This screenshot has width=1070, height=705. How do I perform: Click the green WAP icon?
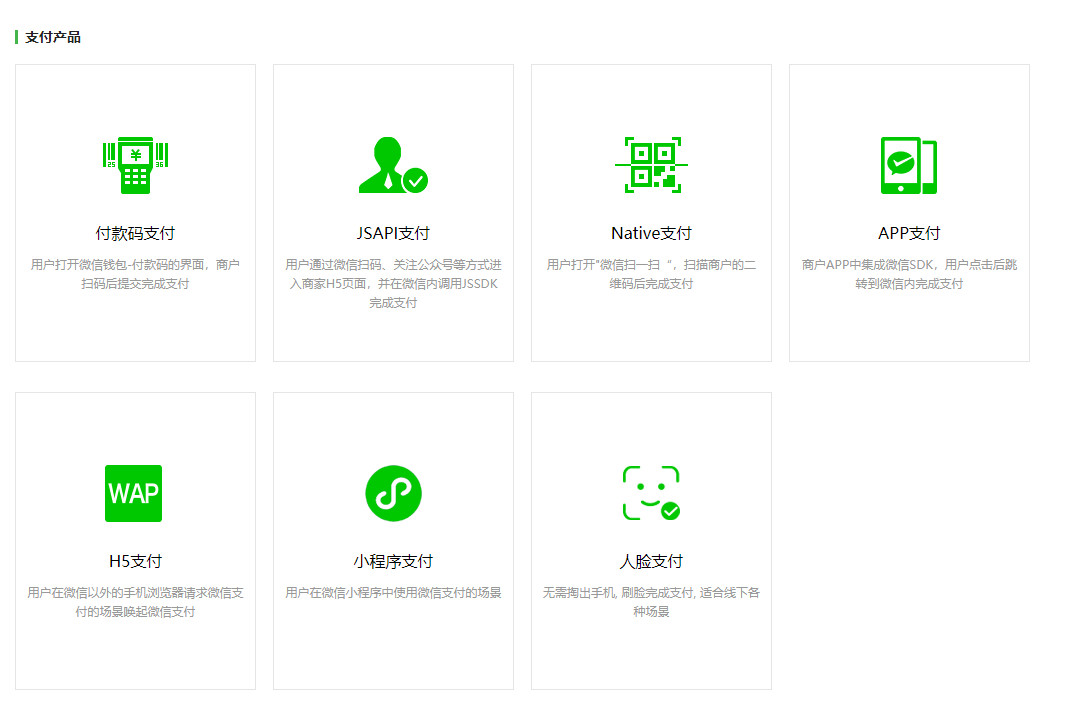(134, 493)
